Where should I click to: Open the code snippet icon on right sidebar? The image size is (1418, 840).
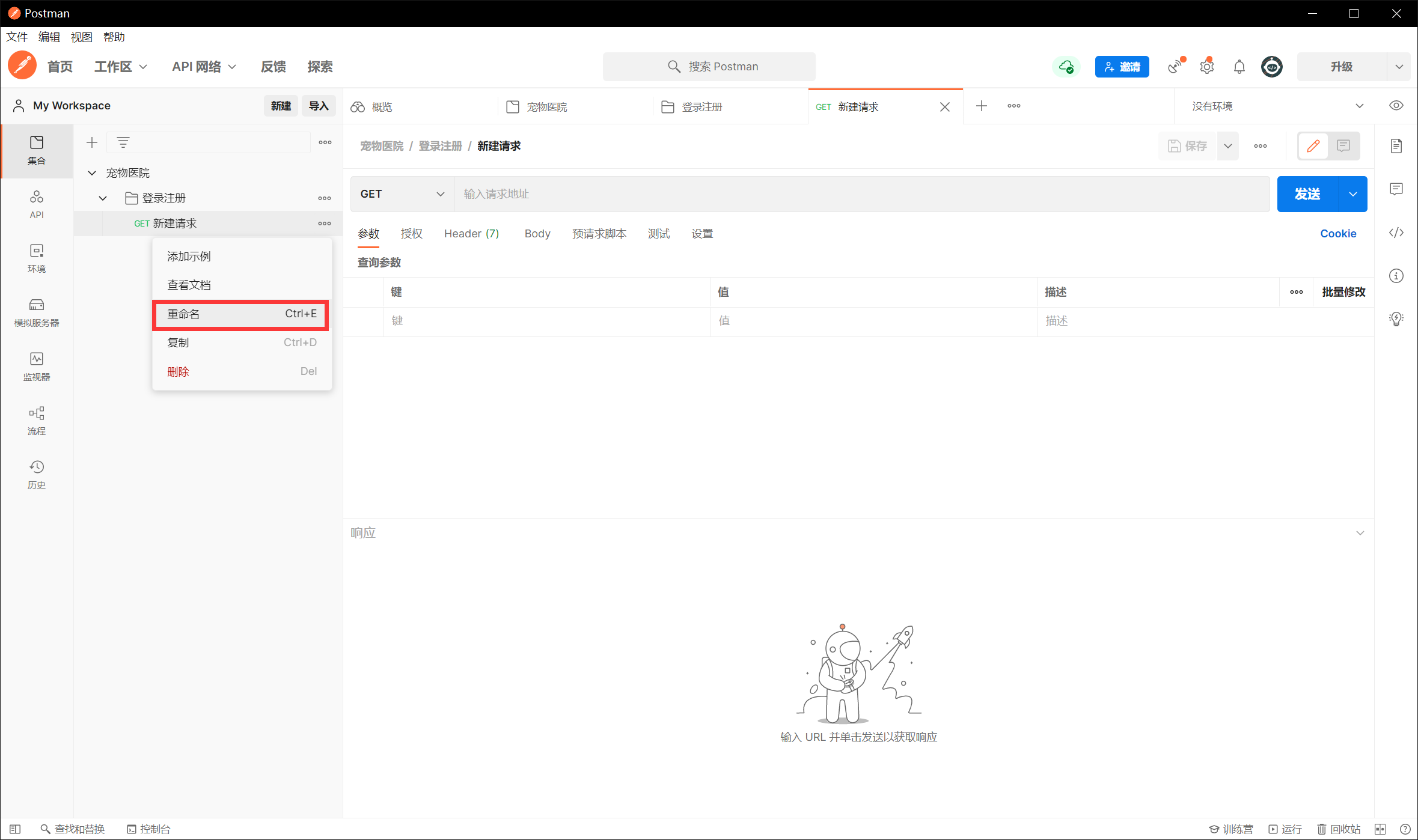click(x=1396, y=233)
